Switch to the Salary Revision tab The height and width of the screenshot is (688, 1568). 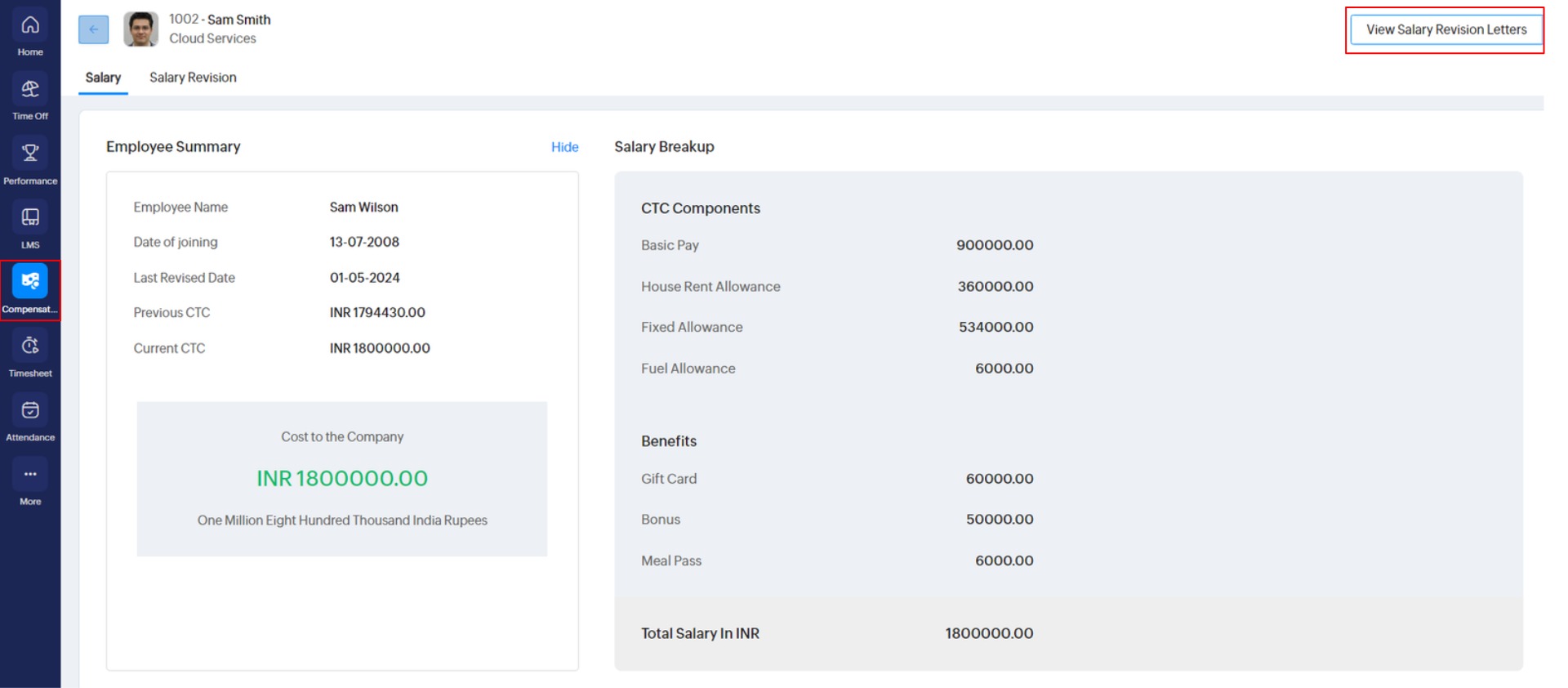193,78
